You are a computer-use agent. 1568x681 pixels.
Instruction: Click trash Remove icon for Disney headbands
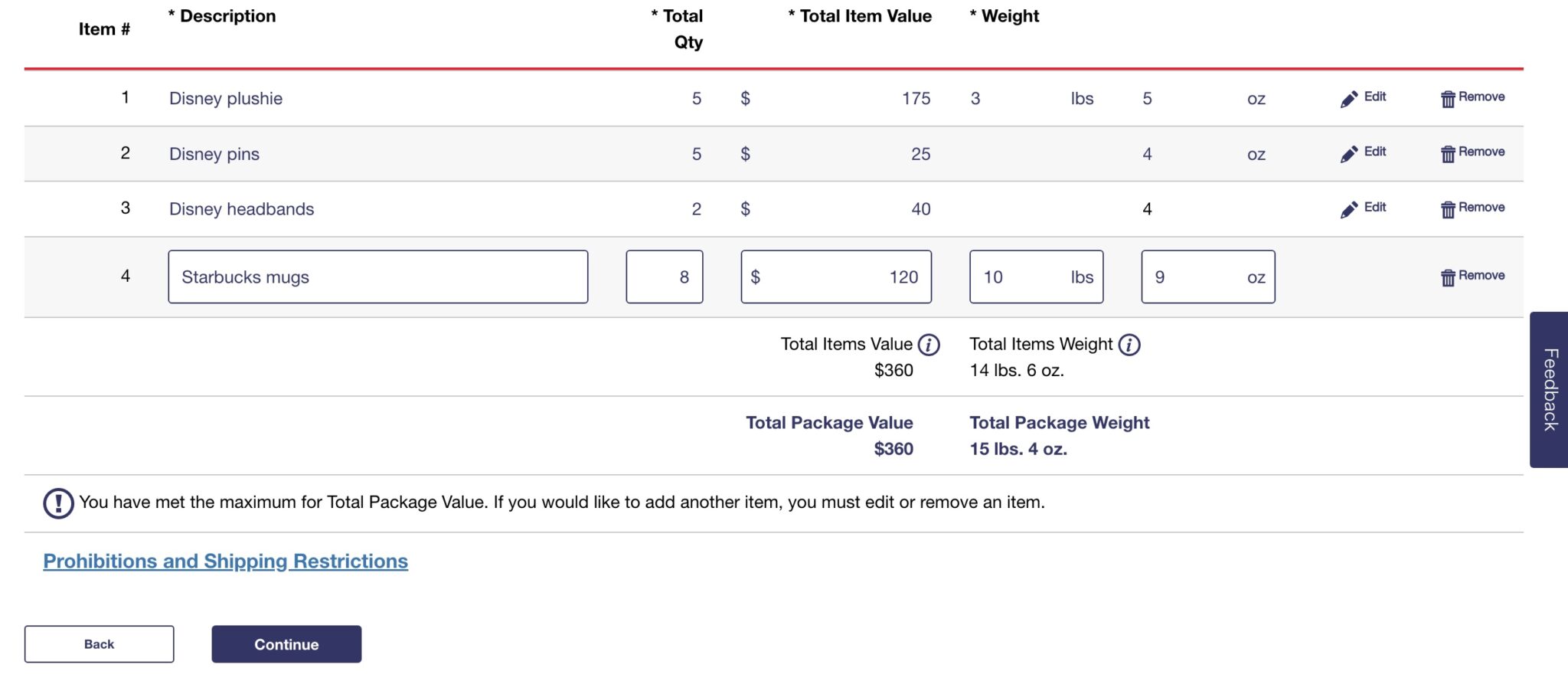(x=1448, y=209)
